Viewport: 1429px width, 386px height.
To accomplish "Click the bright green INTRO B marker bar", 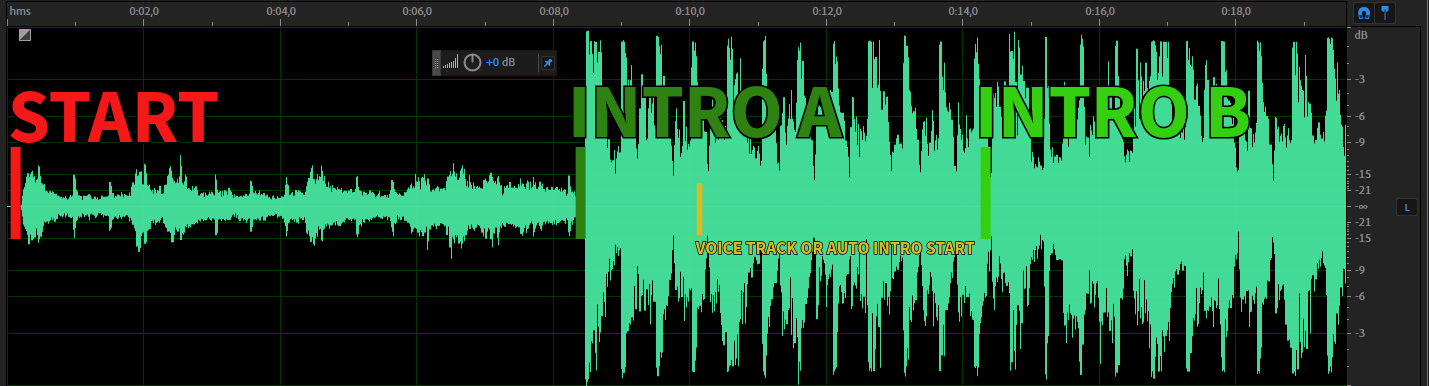I will click(986, 193).
